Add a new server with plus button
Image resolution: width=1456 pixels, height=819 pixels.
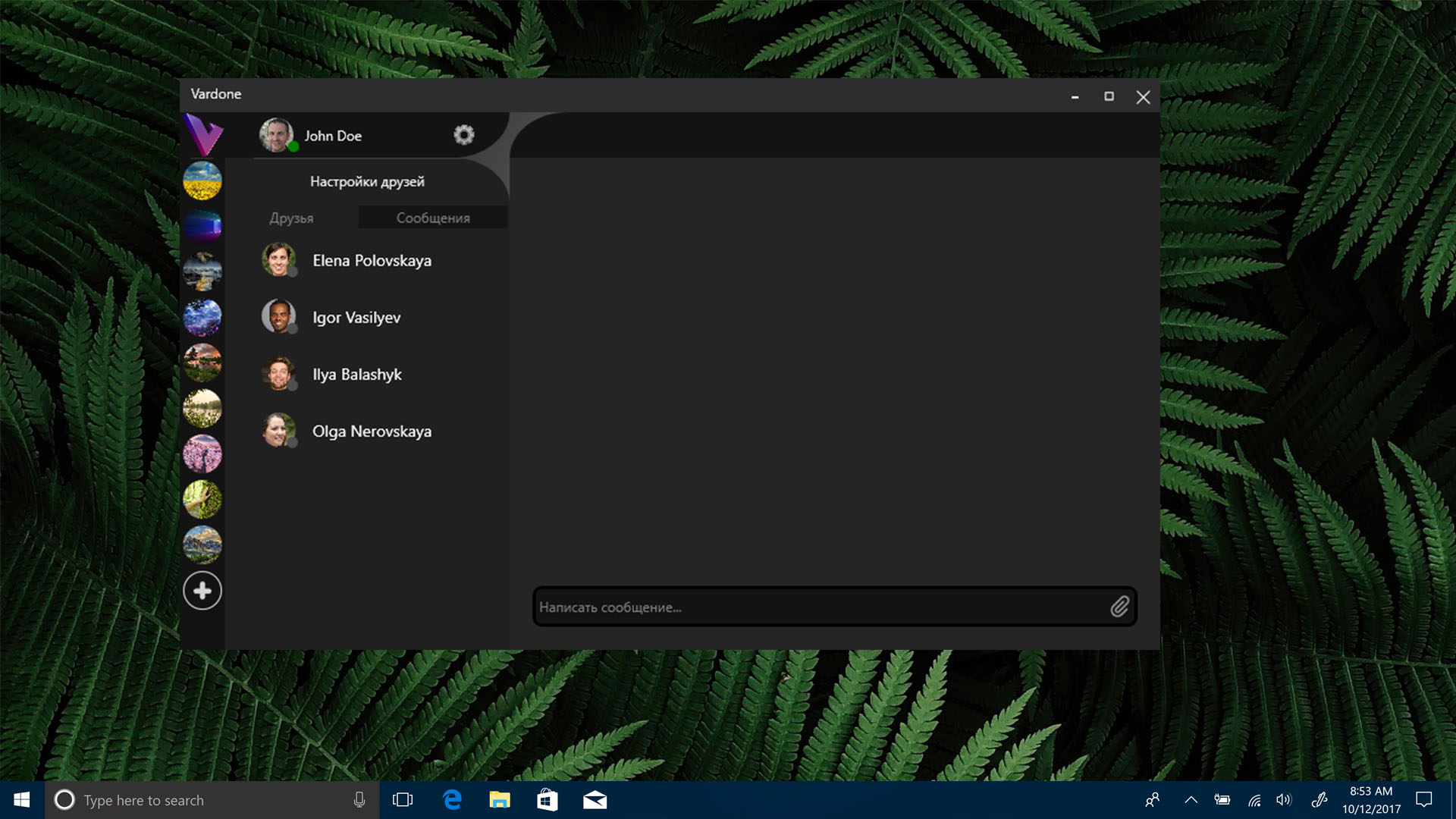click(202, 591)
